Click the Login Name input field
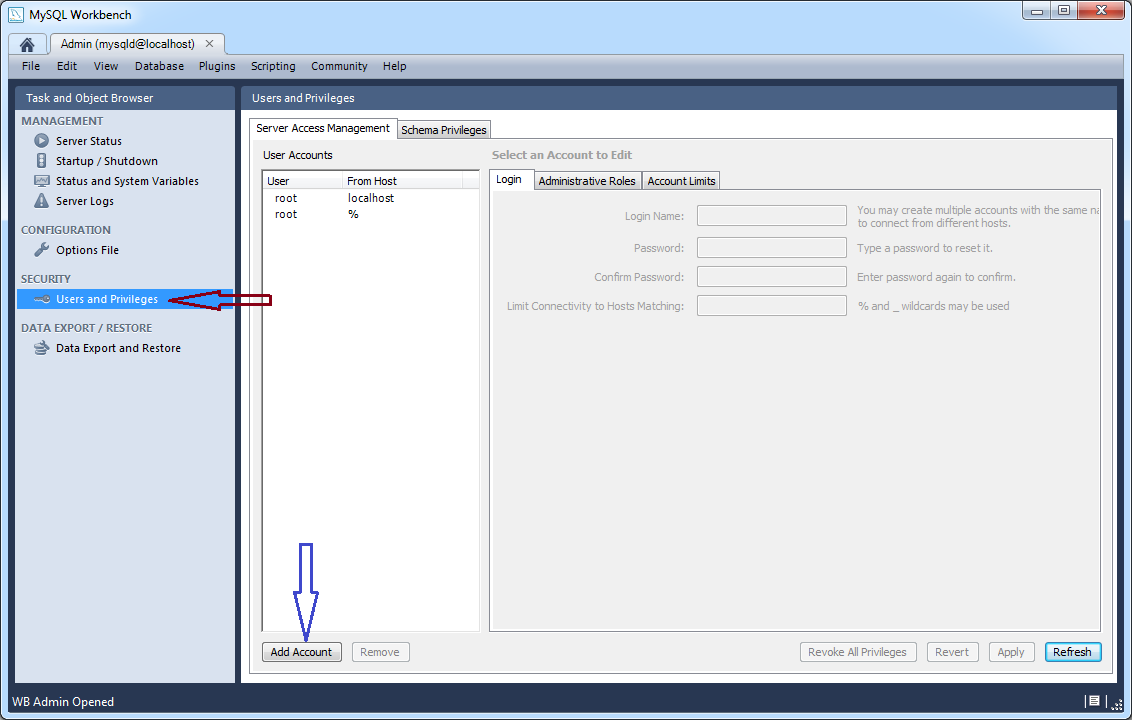The width and height of the screenshot is (1133, 720). pyautogui.click(x=772, y=215)
